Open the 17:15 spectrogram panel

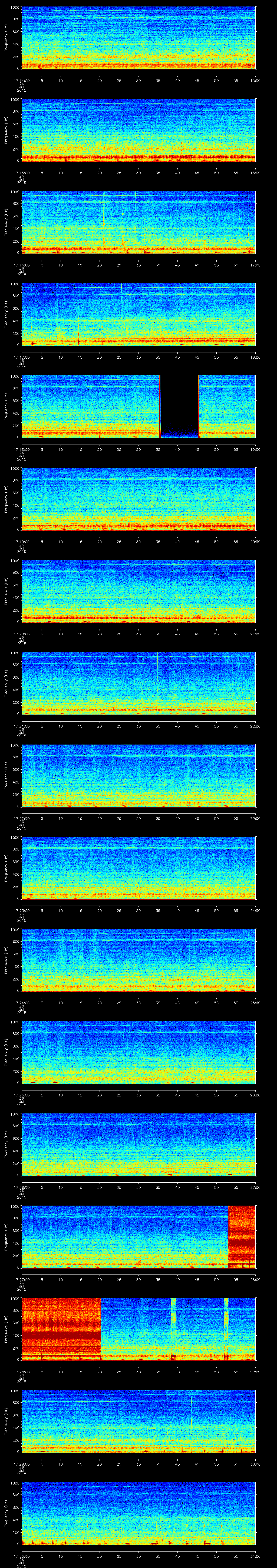138,130
